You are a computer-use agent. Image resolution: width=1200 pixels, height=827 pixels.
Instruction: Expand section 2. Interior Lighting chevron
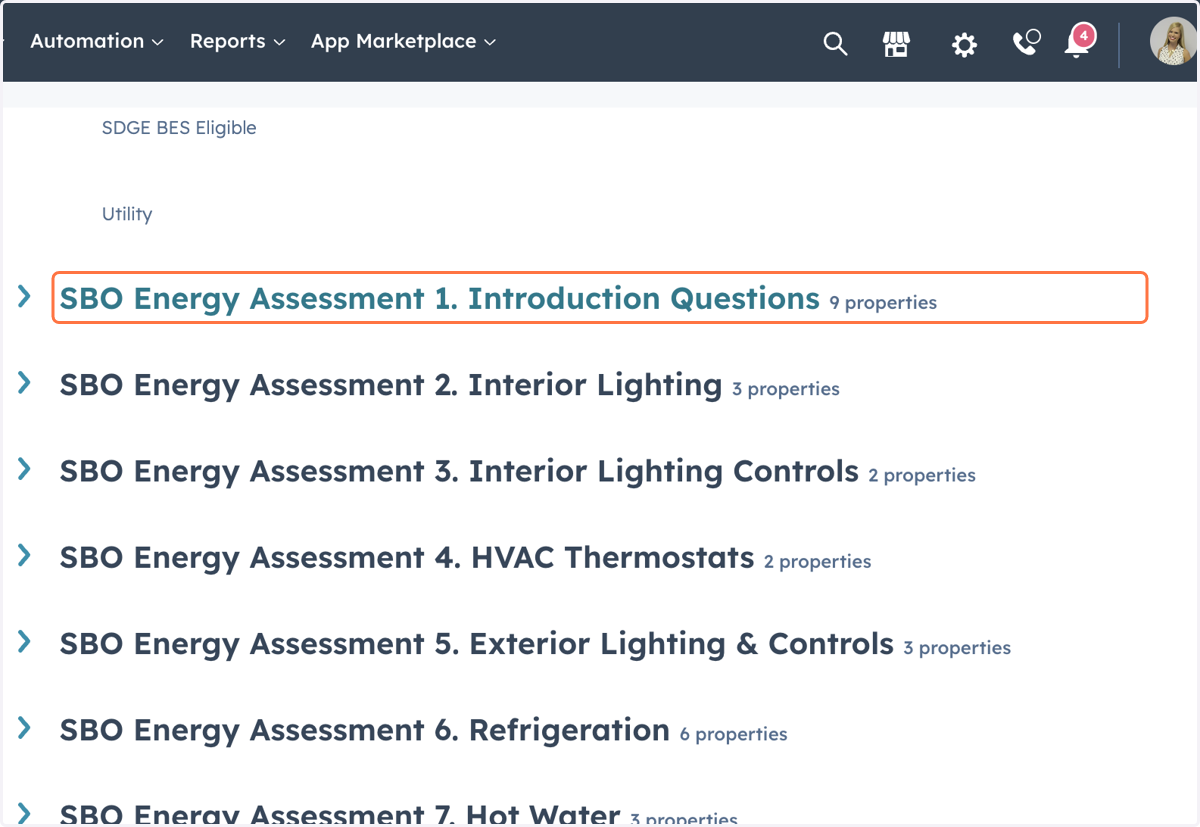[x=25, y=383]
